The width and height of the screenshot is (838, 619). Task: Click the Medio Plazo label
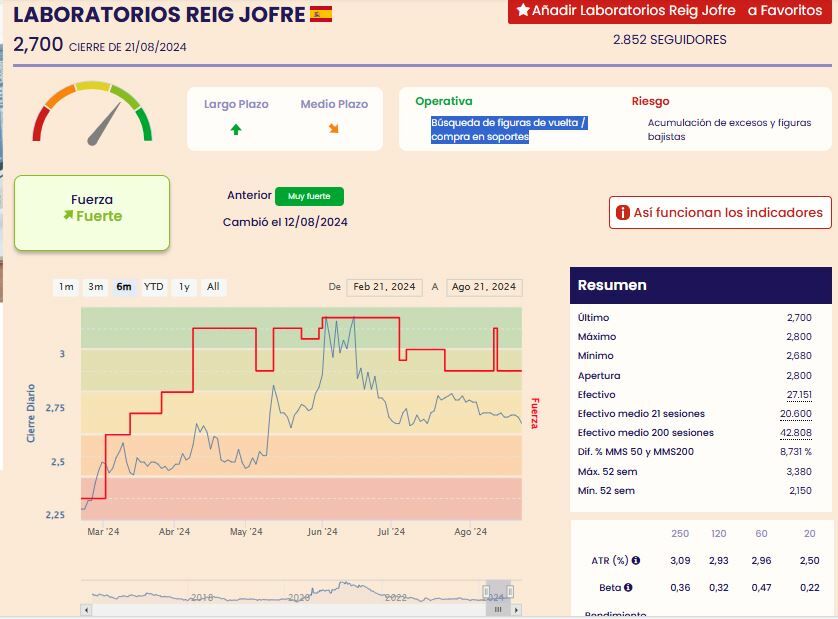[x=334, y=104]
